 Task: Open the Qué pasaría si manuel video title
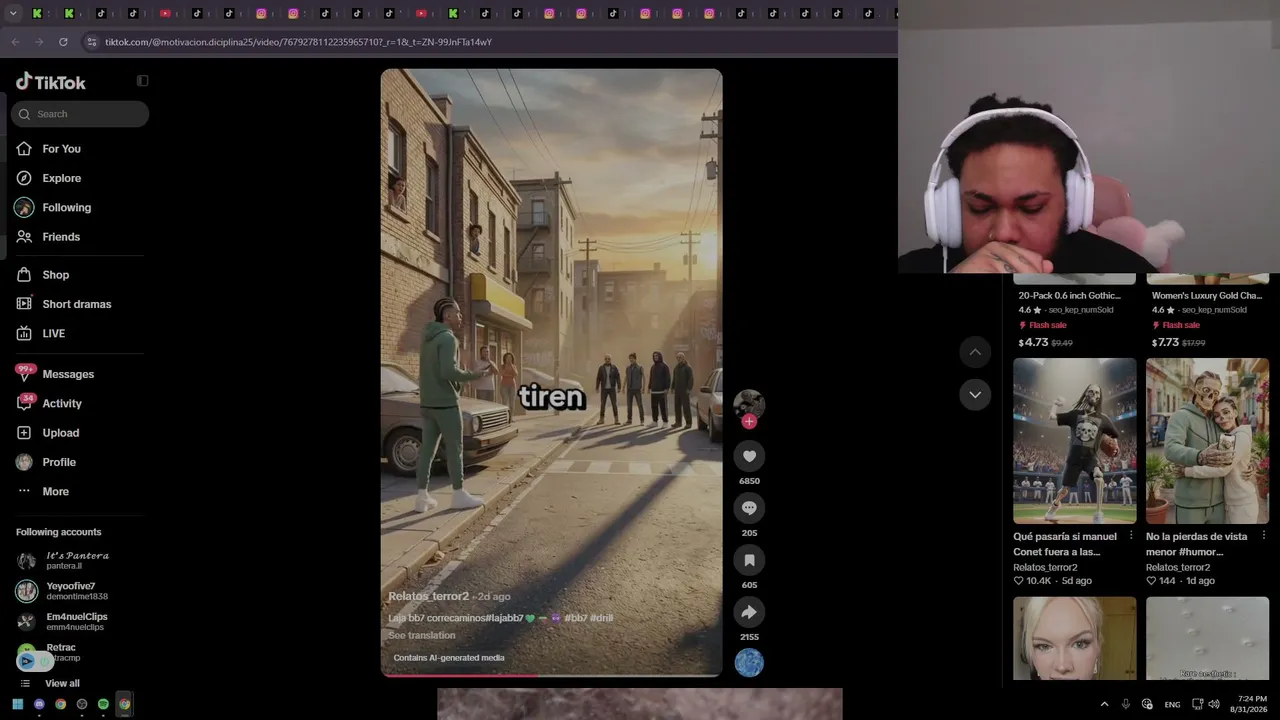[x=1065, y=544]
